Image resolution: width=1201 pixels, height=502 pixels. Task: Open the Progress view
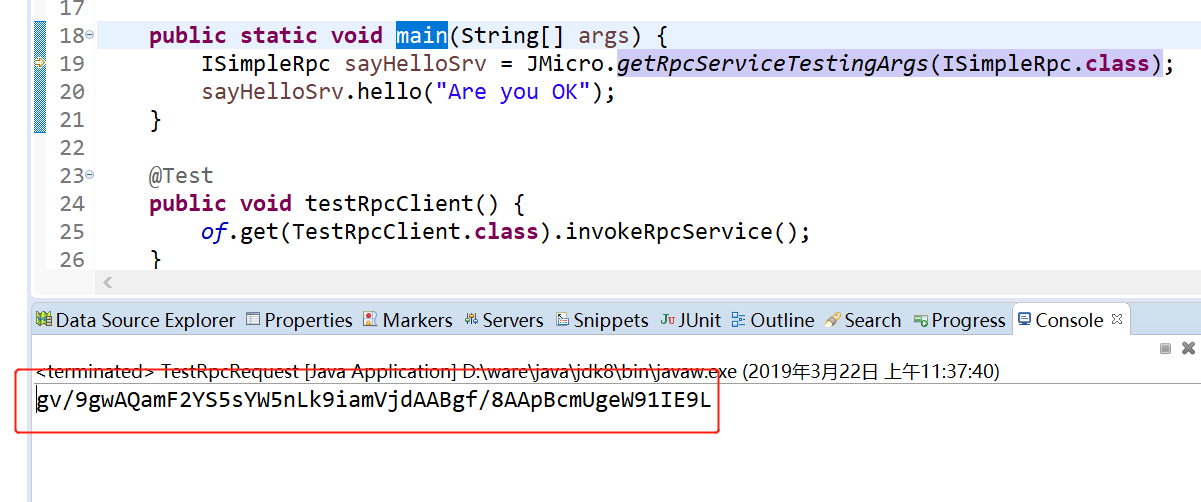[x=968, y=320]
